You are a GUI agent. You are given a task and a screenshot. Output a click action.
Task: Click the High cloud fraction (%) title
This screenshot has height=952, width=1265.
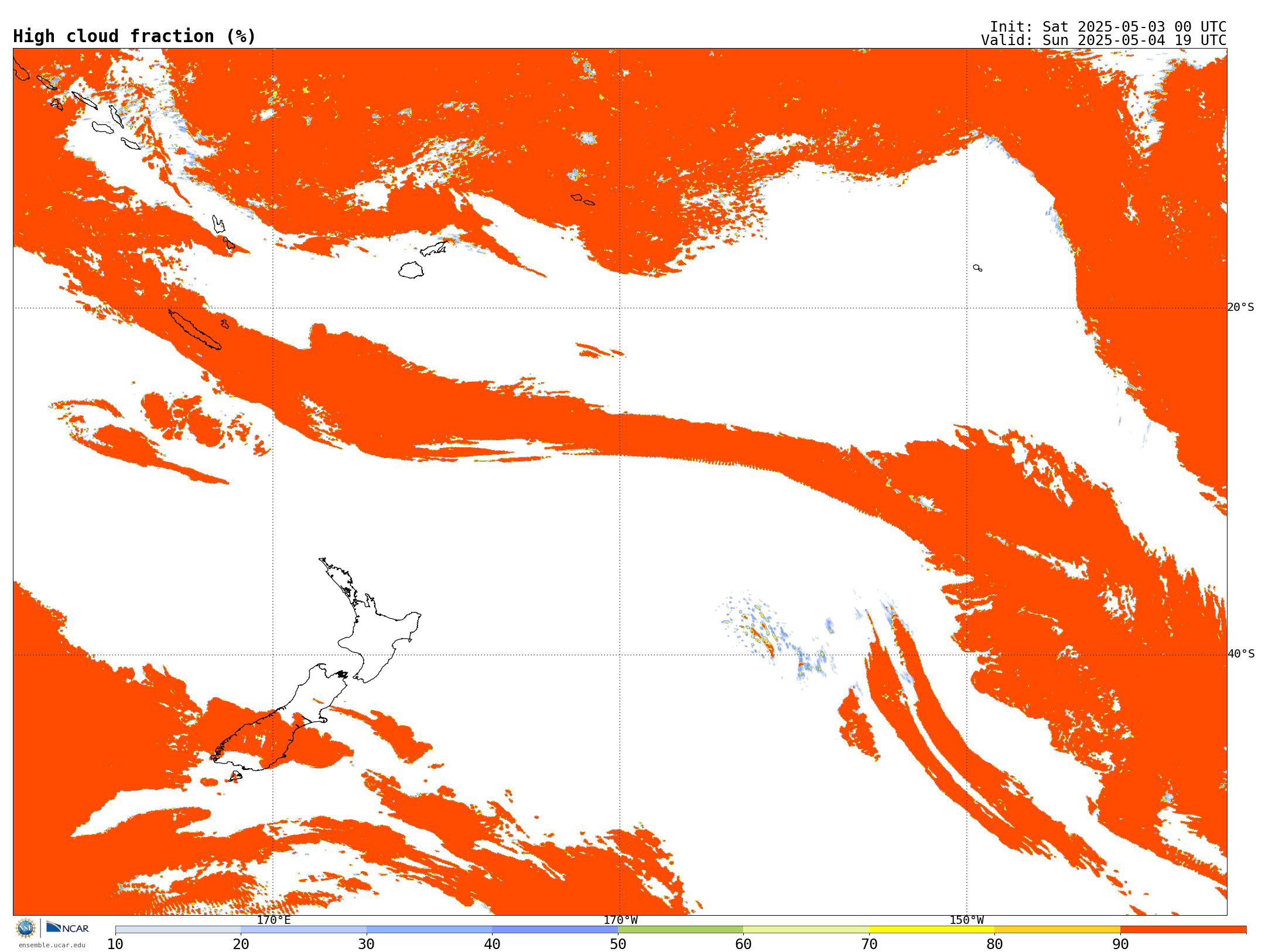click(x=134, y=36)
